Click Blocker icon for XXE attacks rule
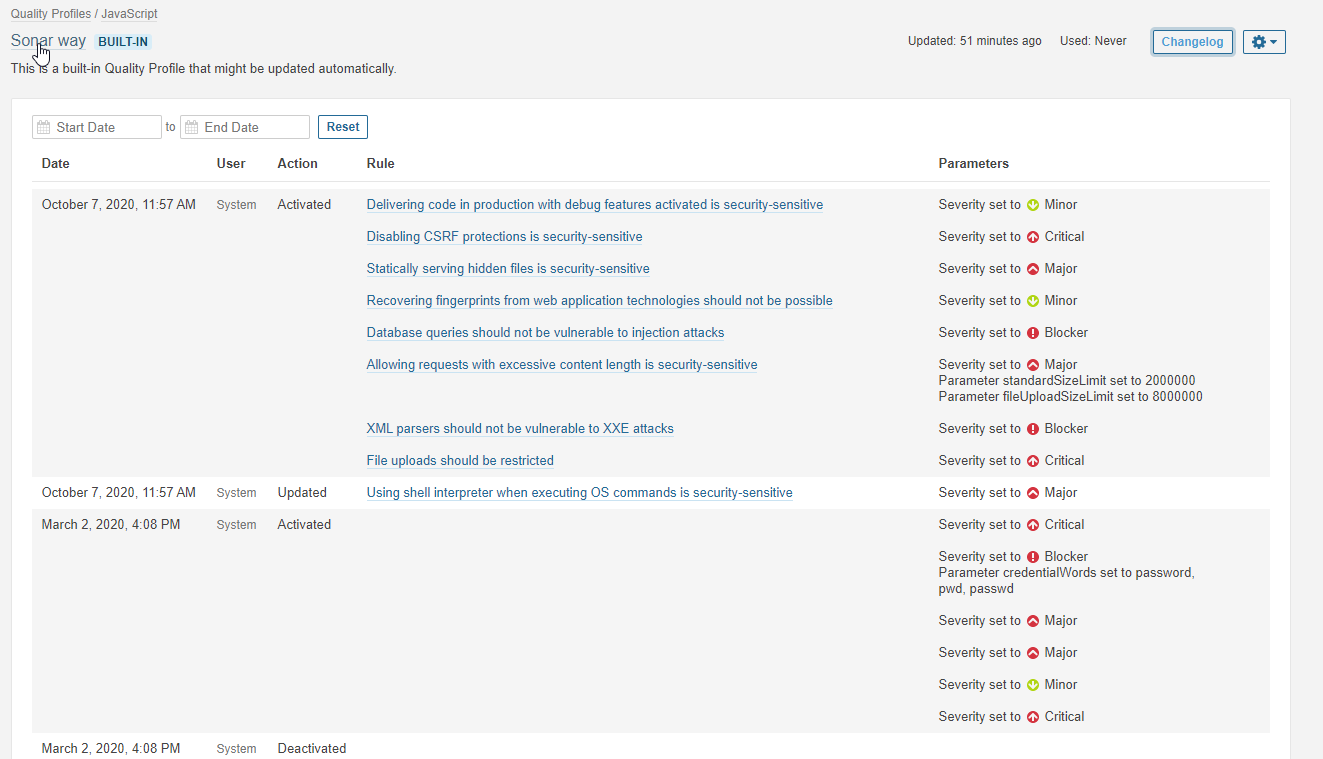Screen dimensions: 1323x759 [x=1033, y=429]
